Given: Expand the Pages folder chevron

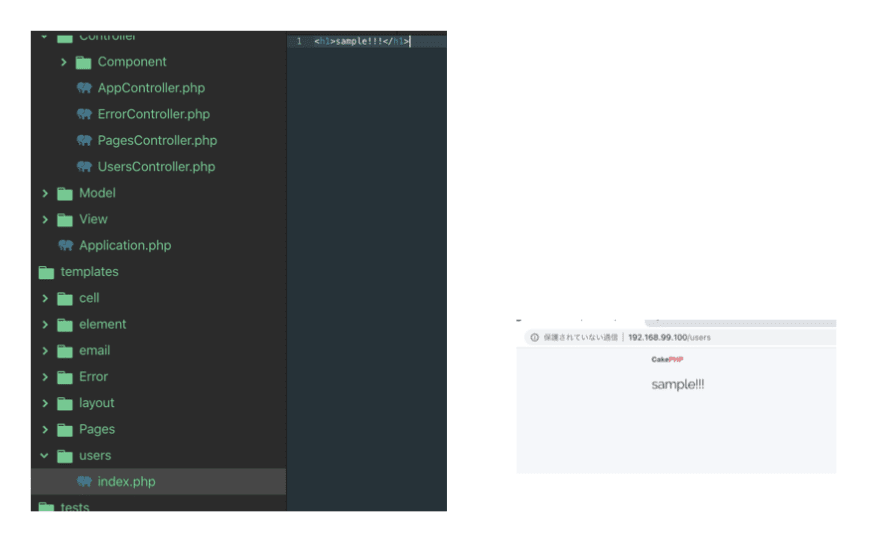Looking at the screenshot, I should click(x=45, y=429).
